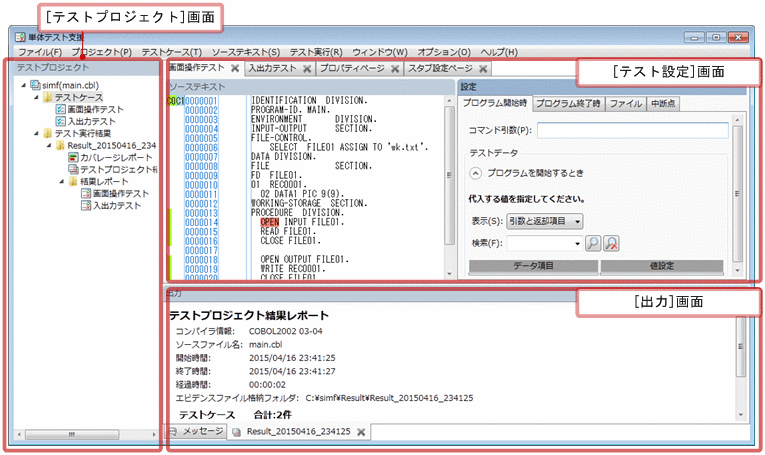765x455 pixels.
Task: Click the 00:00:02 elapsed time value
Action: click(267, 384)
